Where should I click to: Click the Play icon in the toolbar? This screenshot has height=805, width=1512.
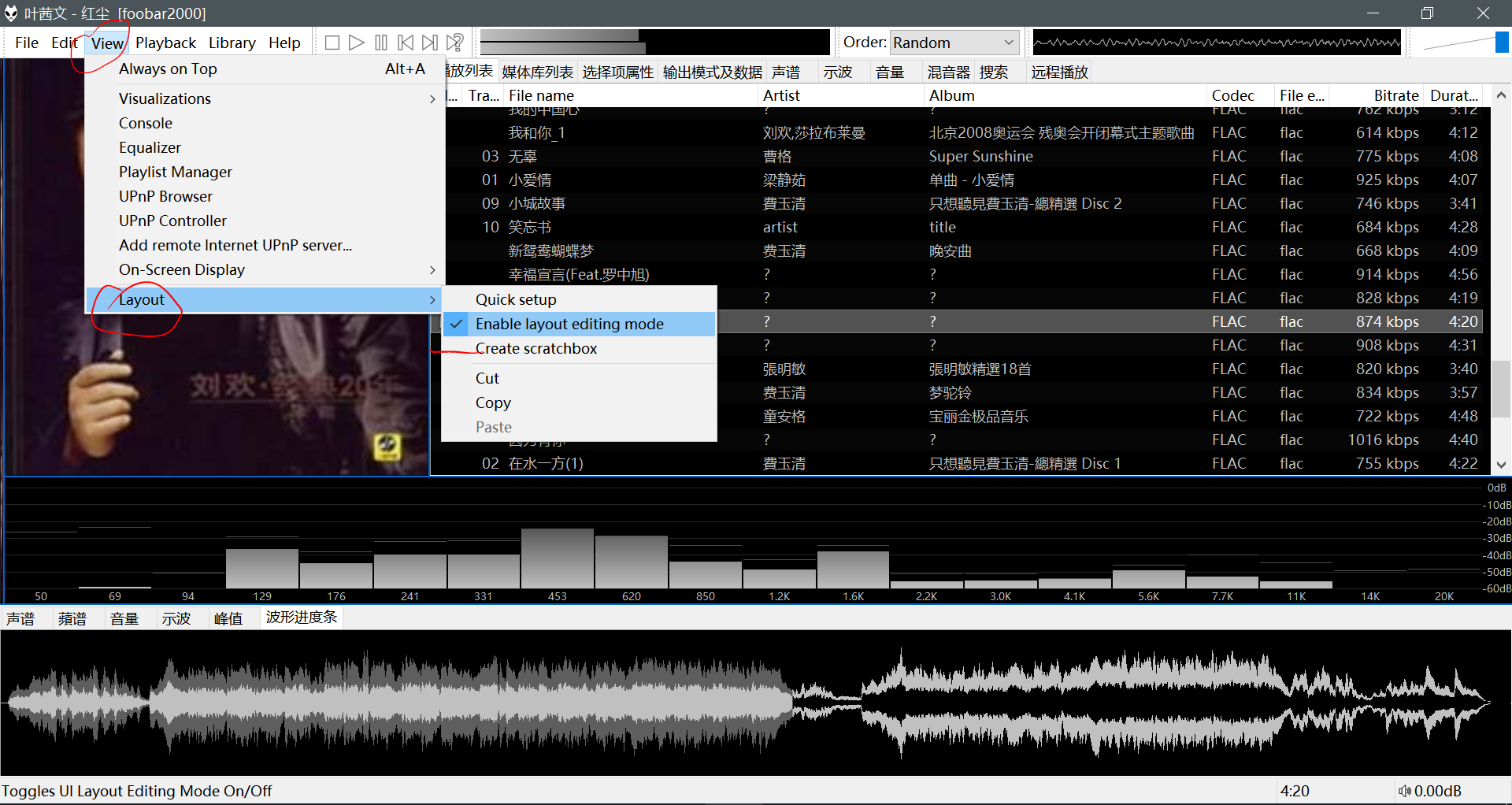pos(356,42)
